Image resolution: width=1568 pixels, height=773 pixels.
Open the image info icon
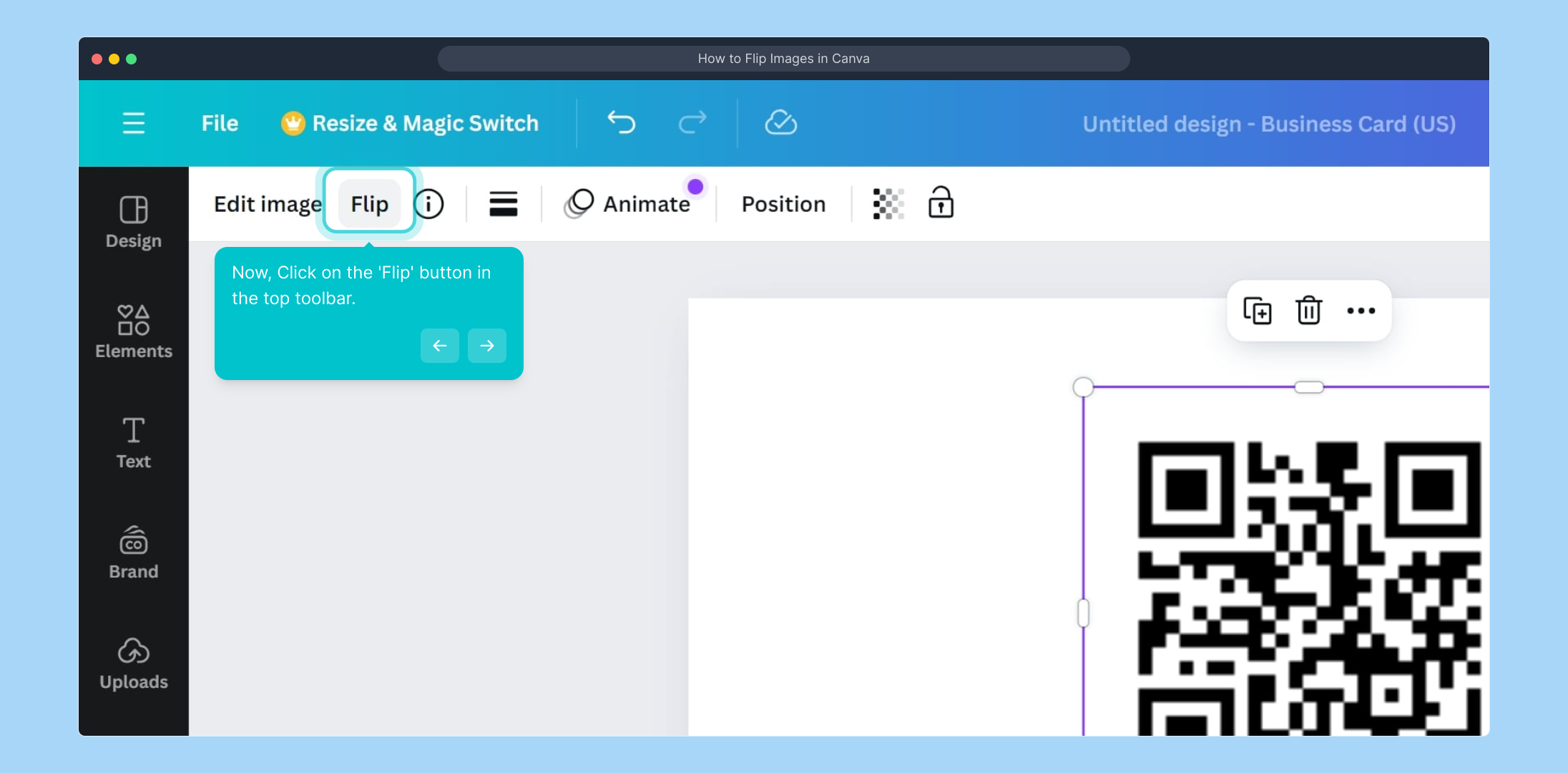(x=429, y=204)
